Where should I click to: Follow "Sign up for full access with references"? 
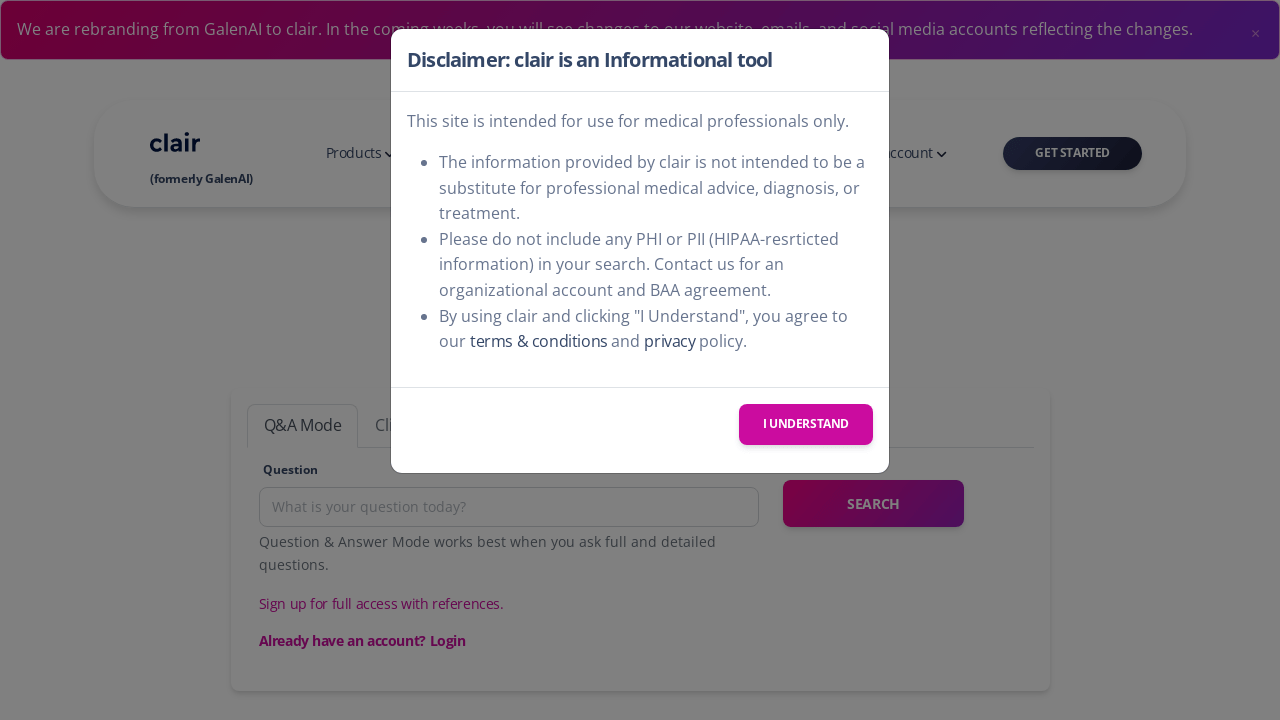(381, 604)
